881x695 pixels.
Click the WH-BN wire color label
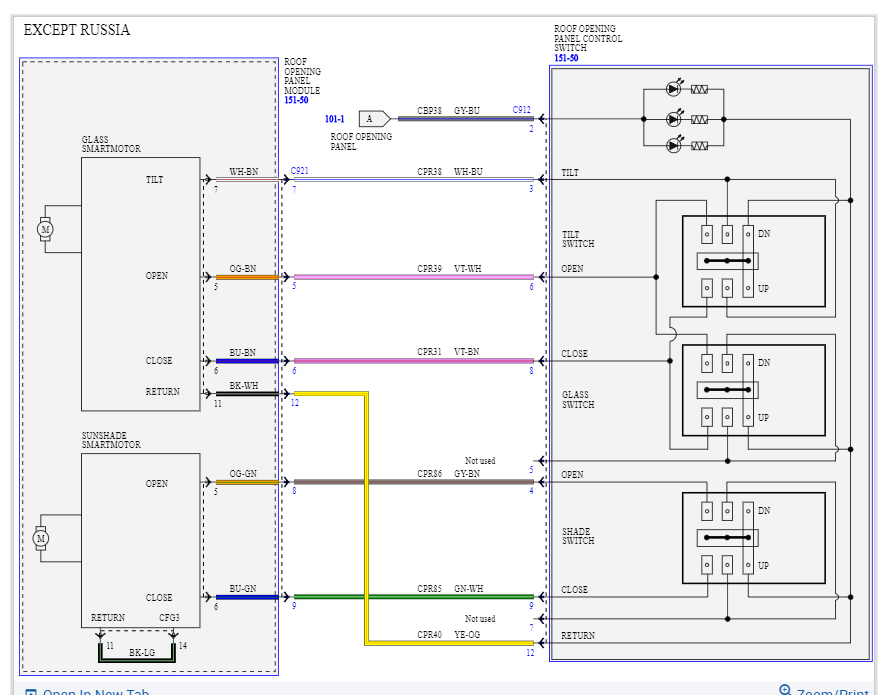click(x=243, y=171)
